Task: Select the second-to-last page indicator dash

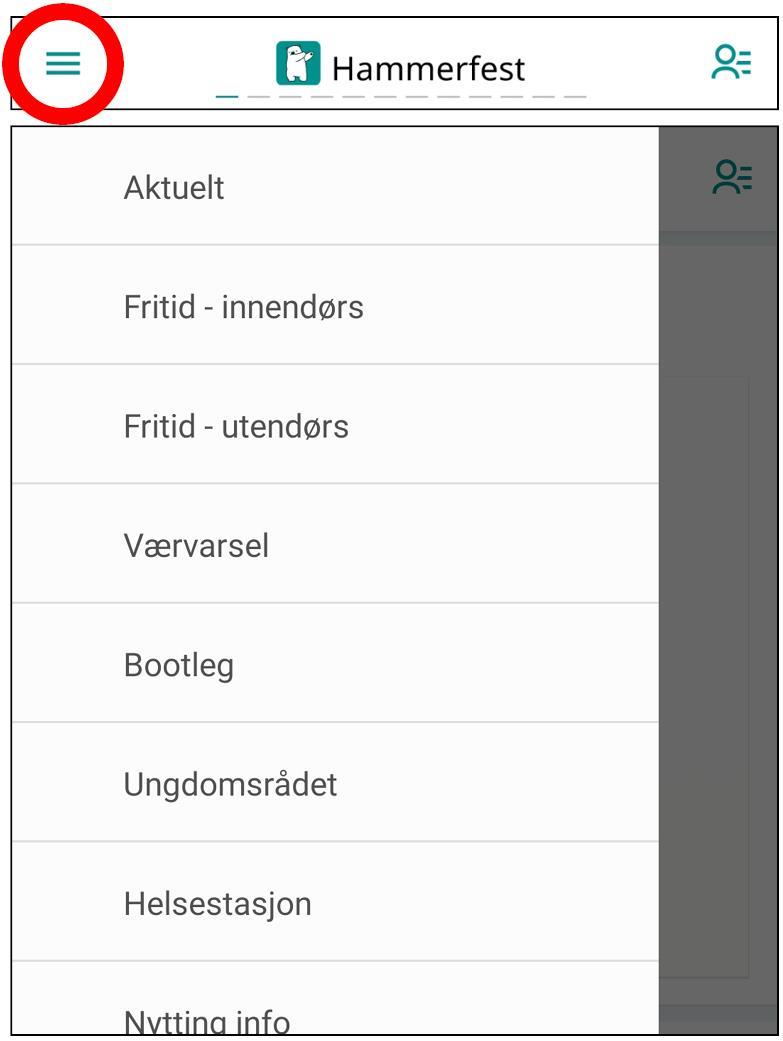Action: (x=543, y=96)
